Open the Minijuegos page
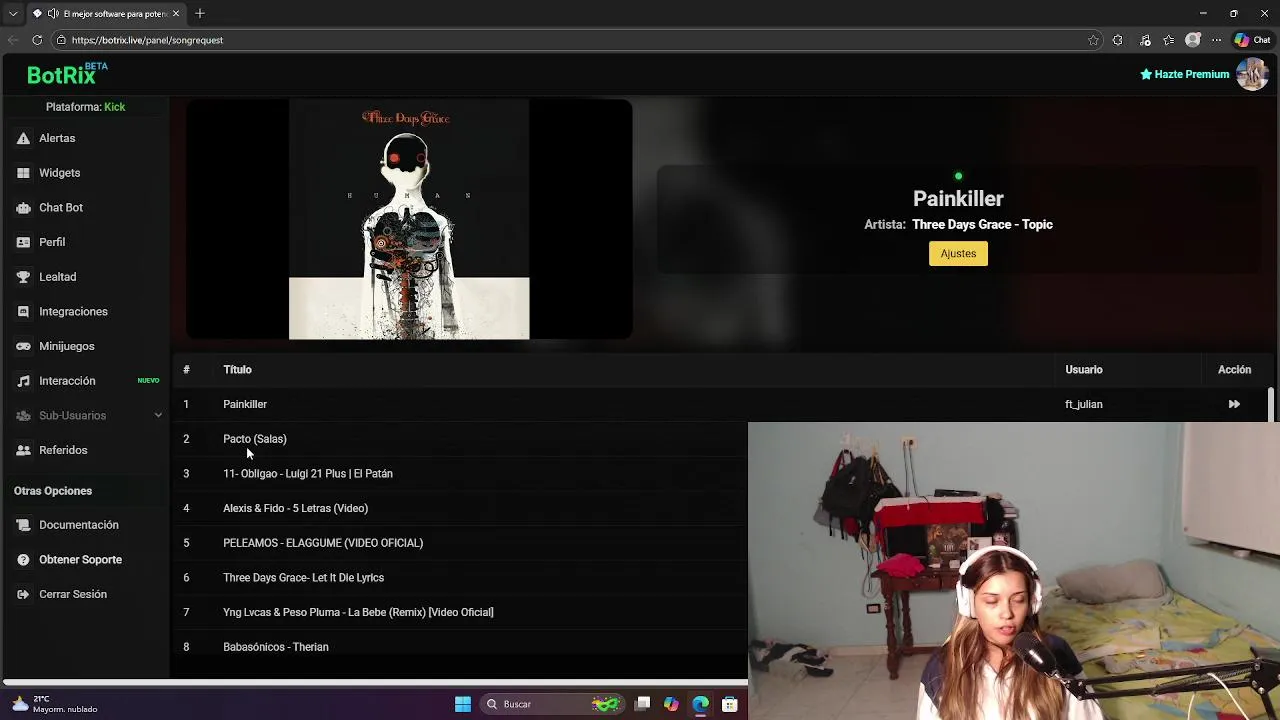Viewport: 1280px width, 720px height. pyautogui.click(x=67, y=346)
